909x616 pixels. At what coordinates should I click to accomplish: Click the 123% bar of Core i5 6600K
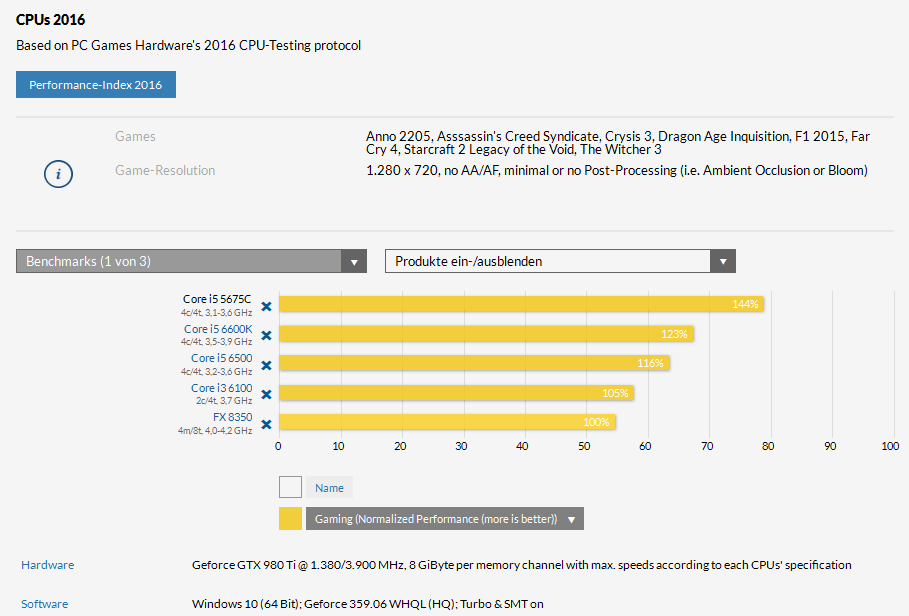(486, 334)
